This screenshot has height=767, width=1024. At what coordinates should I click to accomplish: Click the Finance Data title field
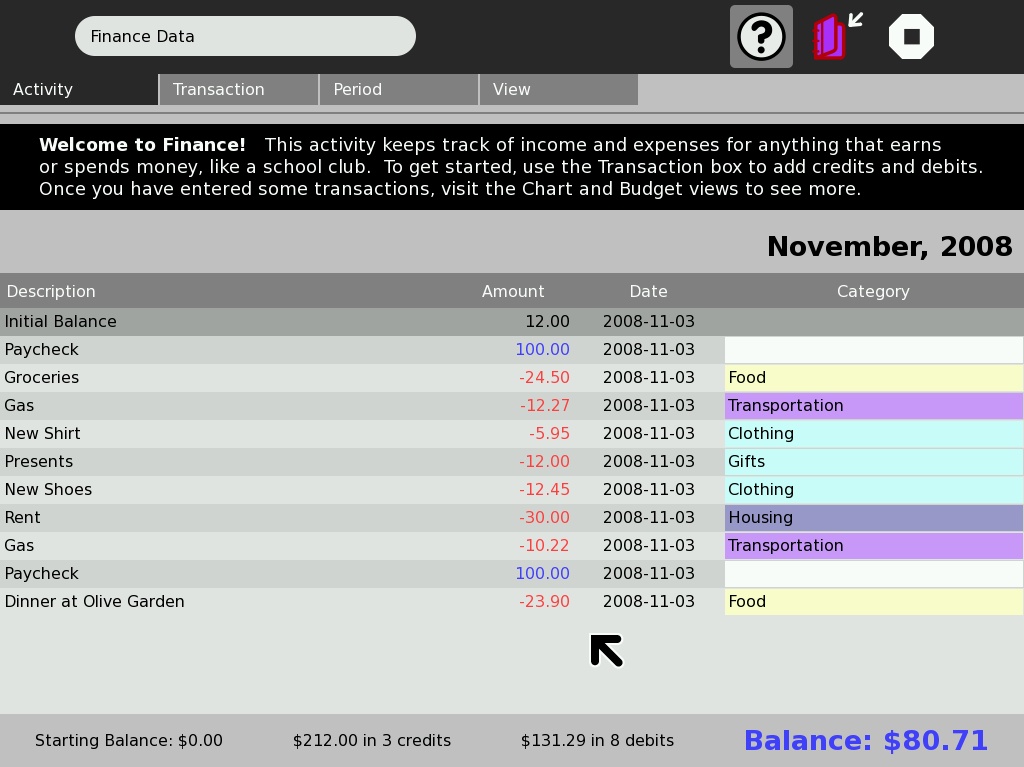[x=245, y=36]
